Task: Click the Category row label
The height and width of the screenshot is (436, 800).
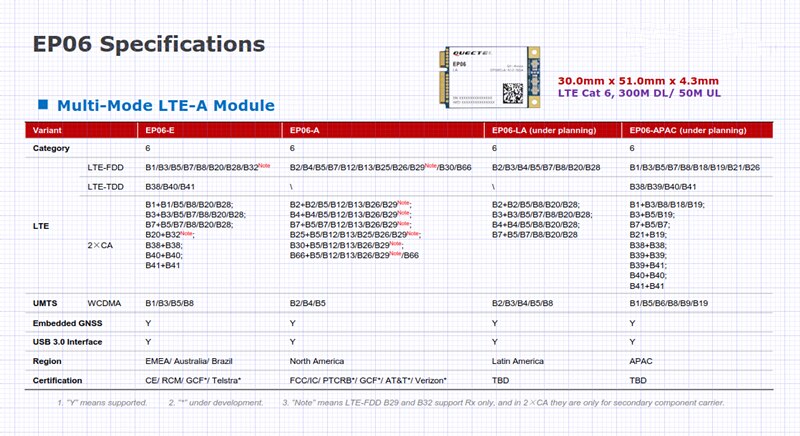Action: pyautogui.click(x=51, y=148)
